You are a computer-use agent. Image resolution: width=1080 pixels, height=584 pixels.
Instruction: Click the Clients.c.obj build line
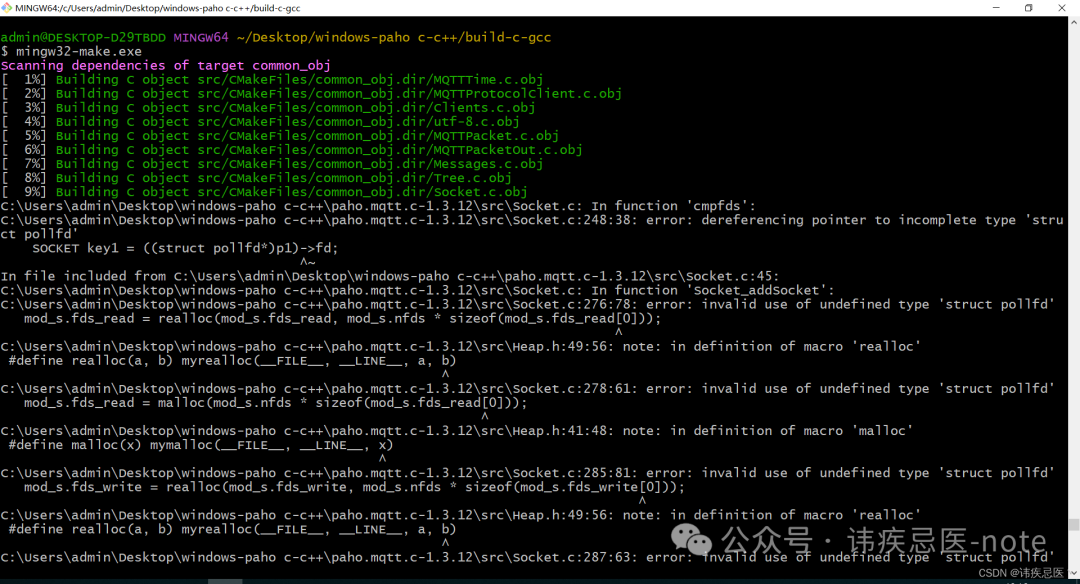tap(268, 107)
